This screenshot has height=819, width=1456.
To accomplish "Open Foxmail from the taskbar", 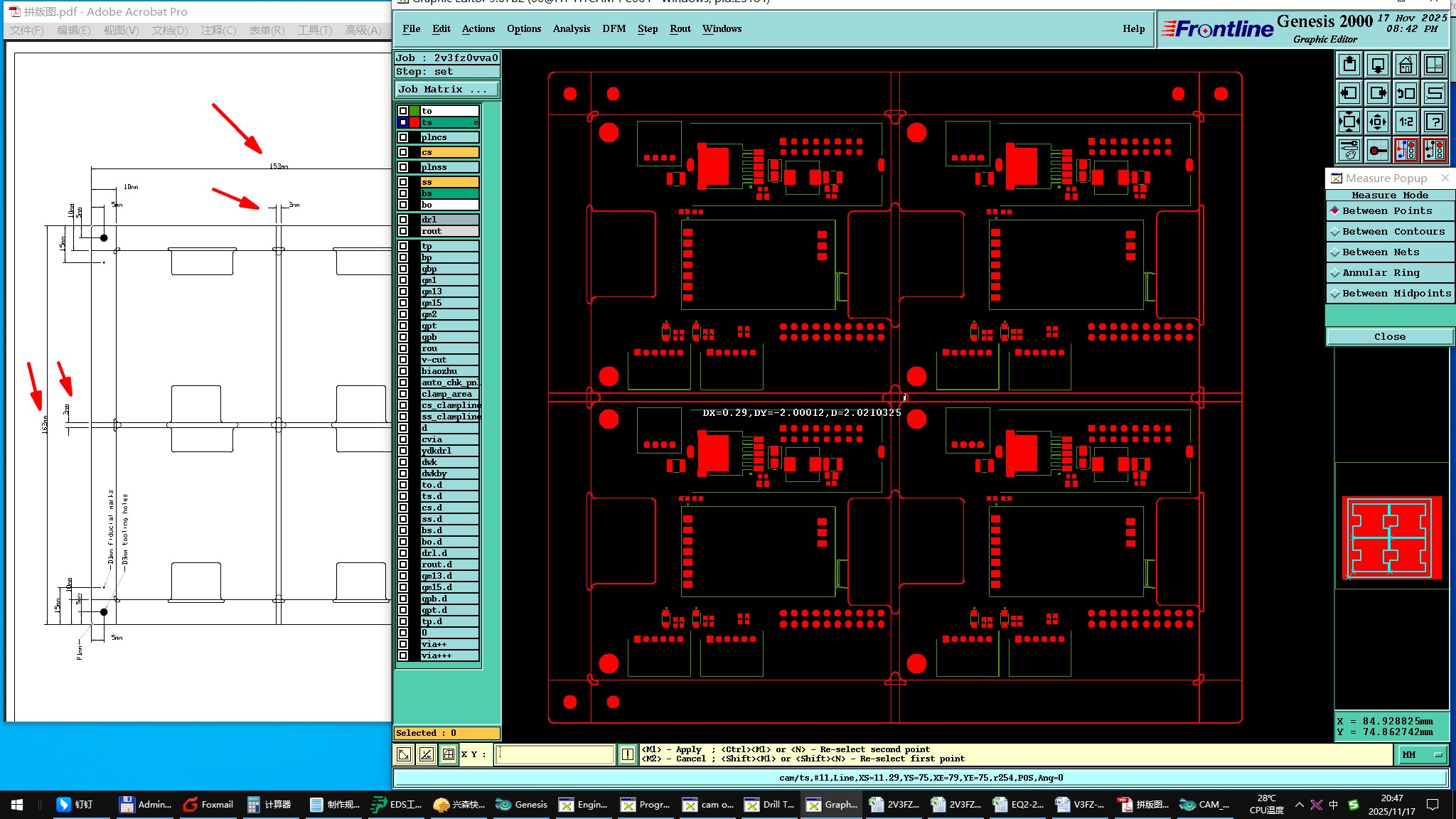I will pos(208,805).
